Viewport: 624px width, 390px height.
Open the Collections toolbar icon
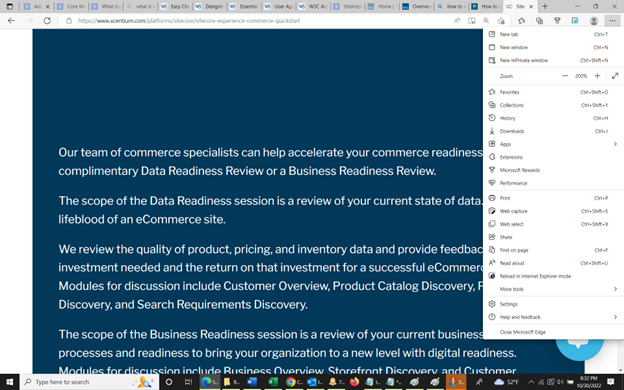coord(539,21)
